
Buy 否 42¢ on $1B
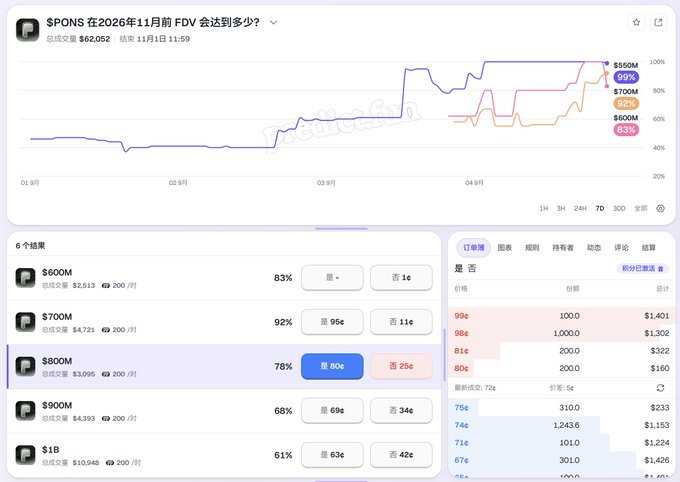coord(401,455)
